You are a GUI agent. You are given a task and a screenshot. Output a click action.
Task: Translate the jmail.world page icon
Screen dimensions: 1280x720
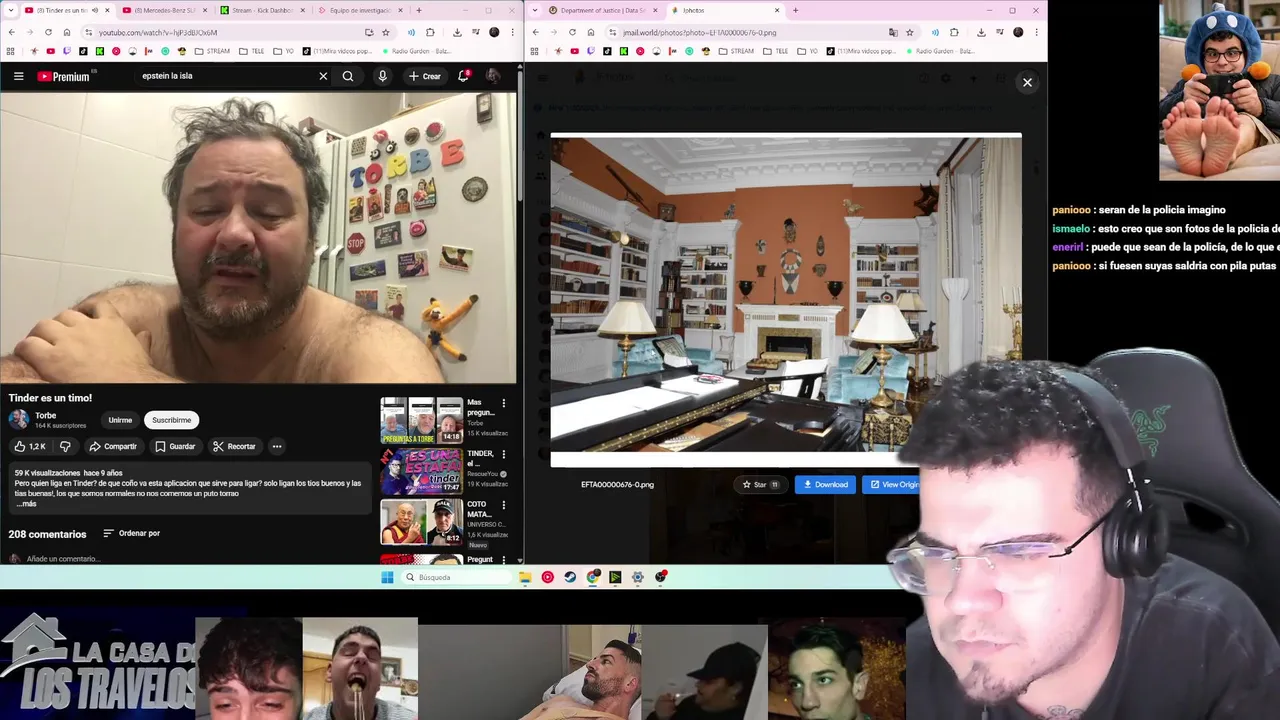(893, 32)
